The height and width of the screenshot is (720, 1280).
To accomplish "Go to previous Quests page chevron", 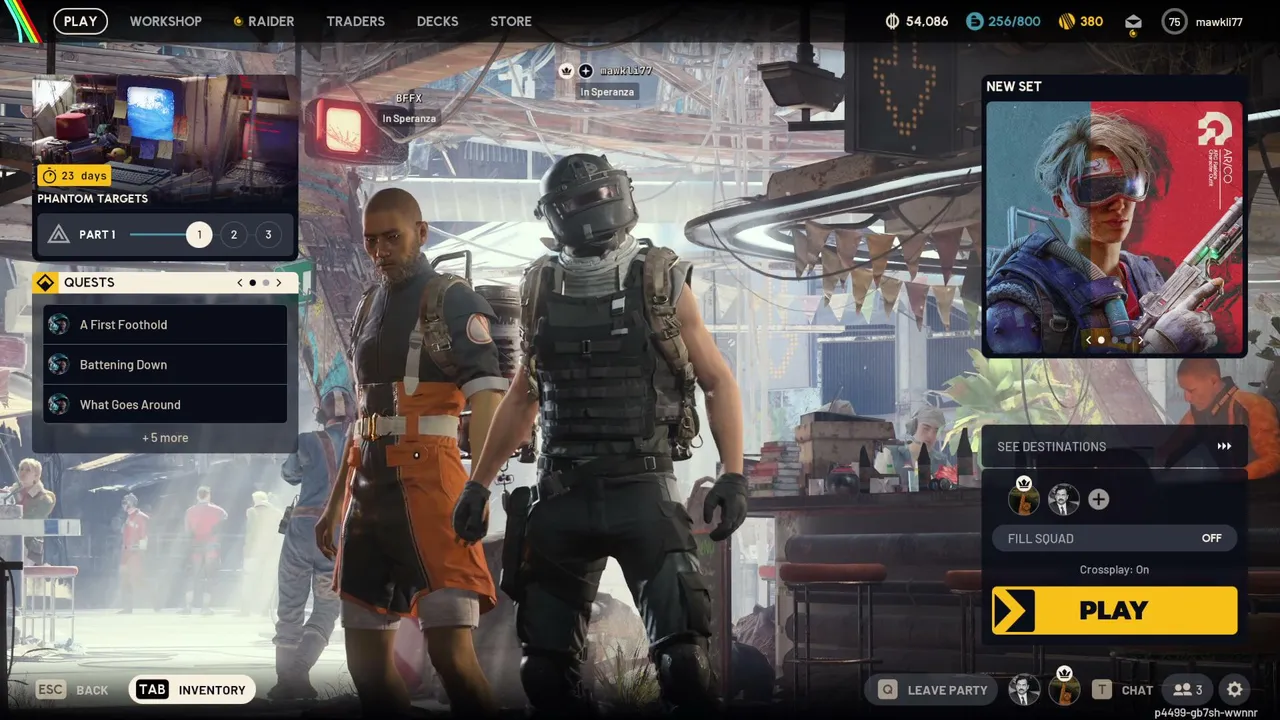I will [240, 282].
